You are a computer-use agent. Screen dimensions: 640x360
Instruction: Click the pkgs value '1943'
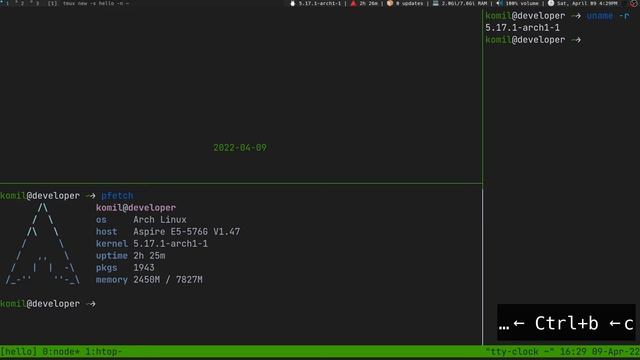click(144, 268)
